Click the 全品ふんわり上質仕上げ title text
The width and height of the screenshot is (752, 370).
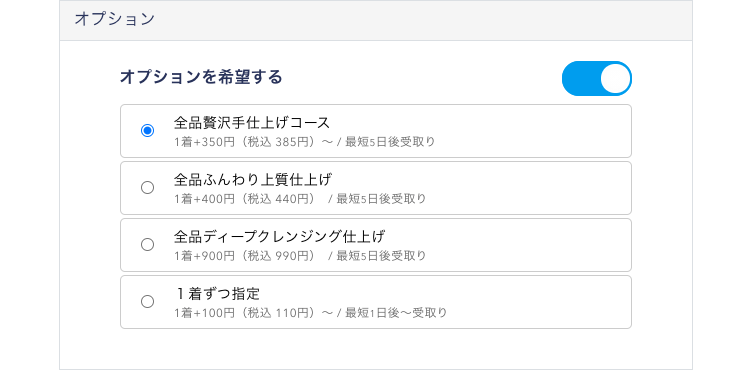pyautogui.click(x=253, y=180)
